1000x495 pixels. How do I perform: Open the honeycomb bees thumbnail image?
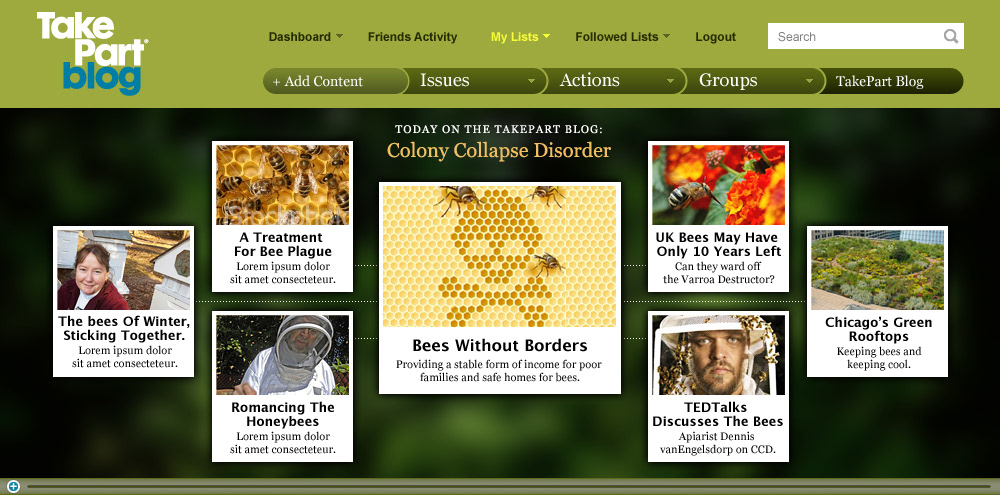click(x=283, y=185)
